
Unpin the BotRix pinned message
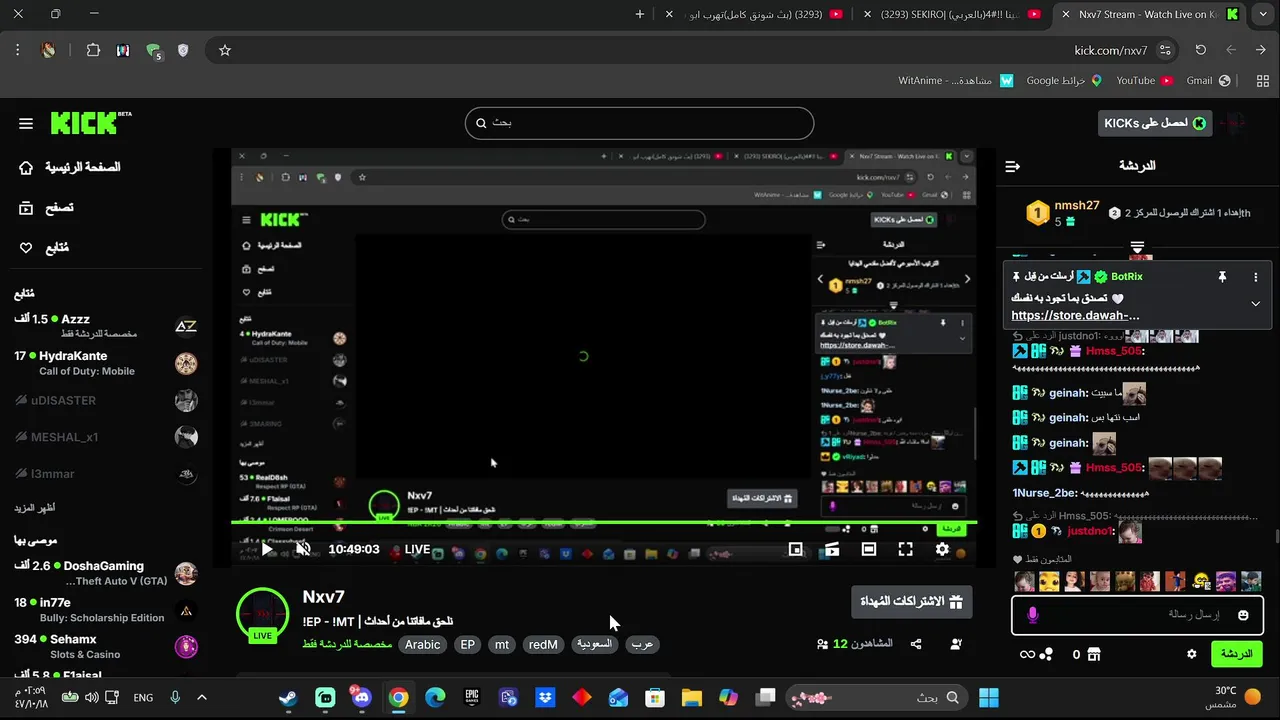tap(1221, 277)
